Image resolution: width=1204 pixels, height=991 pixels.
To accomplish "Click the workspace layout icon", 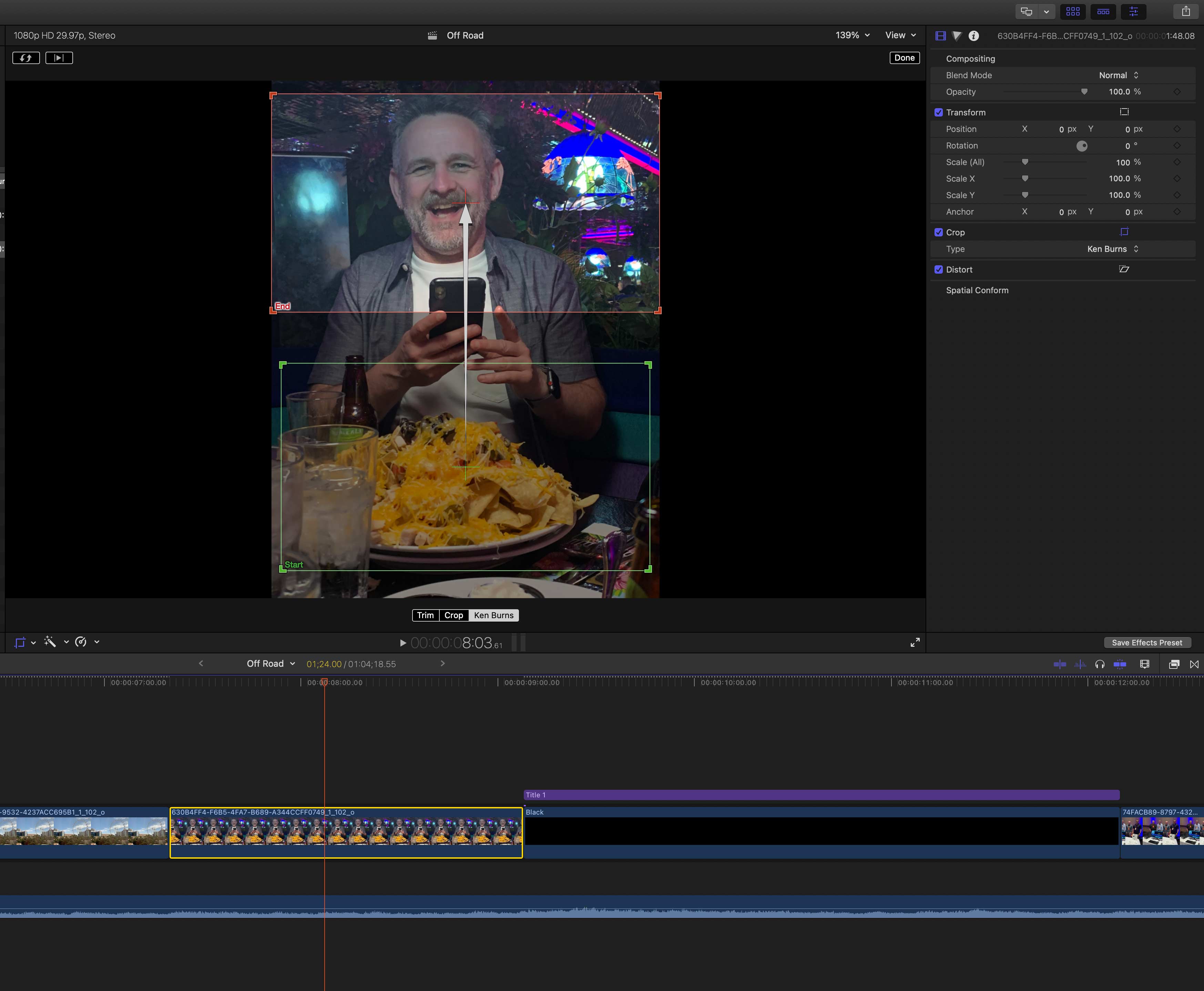I will pyautogui.click(x=1027, y=11).
